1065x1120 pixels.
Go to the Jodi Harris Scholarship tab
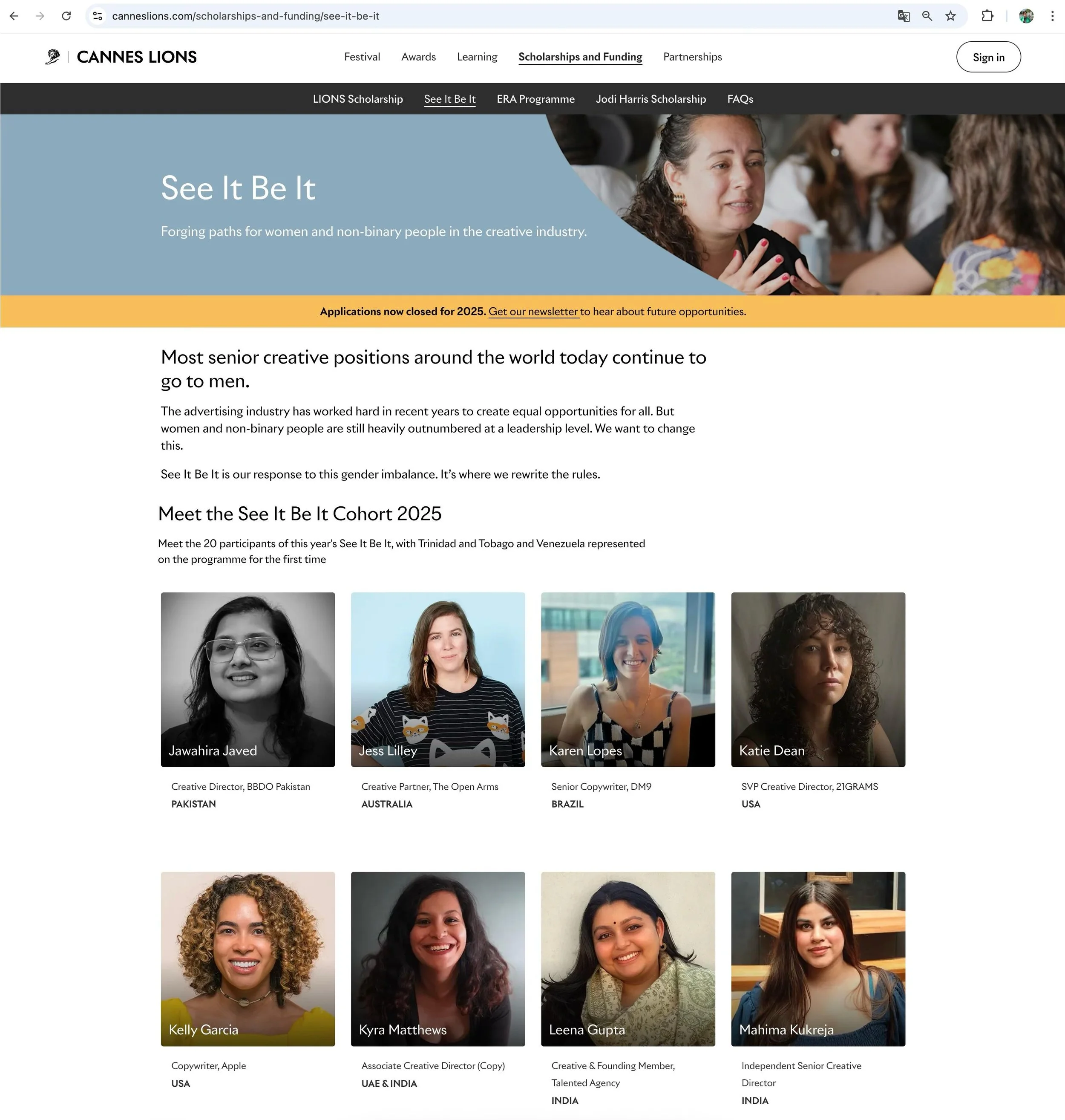651,99
